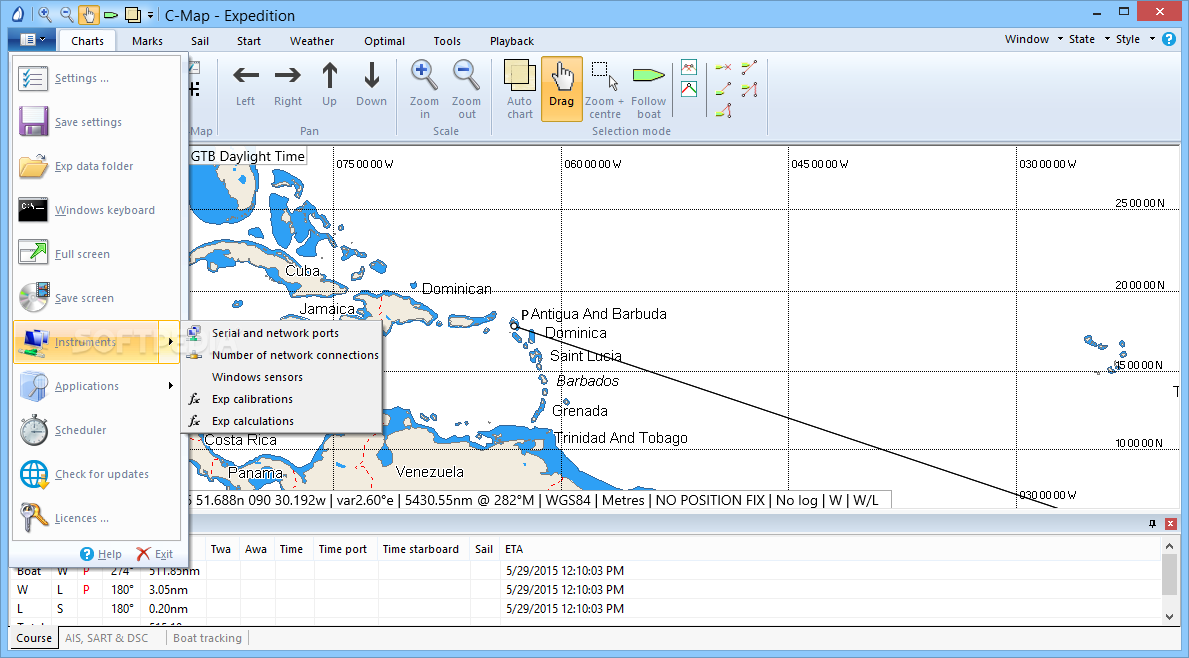Switch to the Boat tracking tab
This screenshot has height=658, width=1189.
(x=207, y=638)
